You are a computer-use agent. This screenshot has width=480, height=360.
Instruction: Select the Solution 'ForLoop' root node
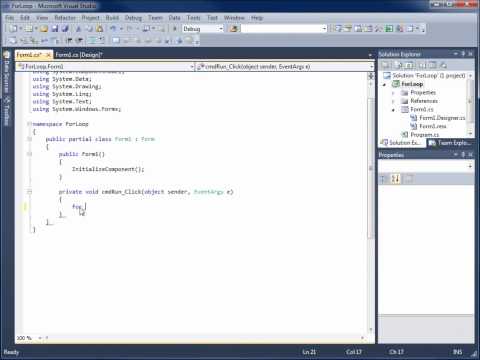click(x=428, y=76)
